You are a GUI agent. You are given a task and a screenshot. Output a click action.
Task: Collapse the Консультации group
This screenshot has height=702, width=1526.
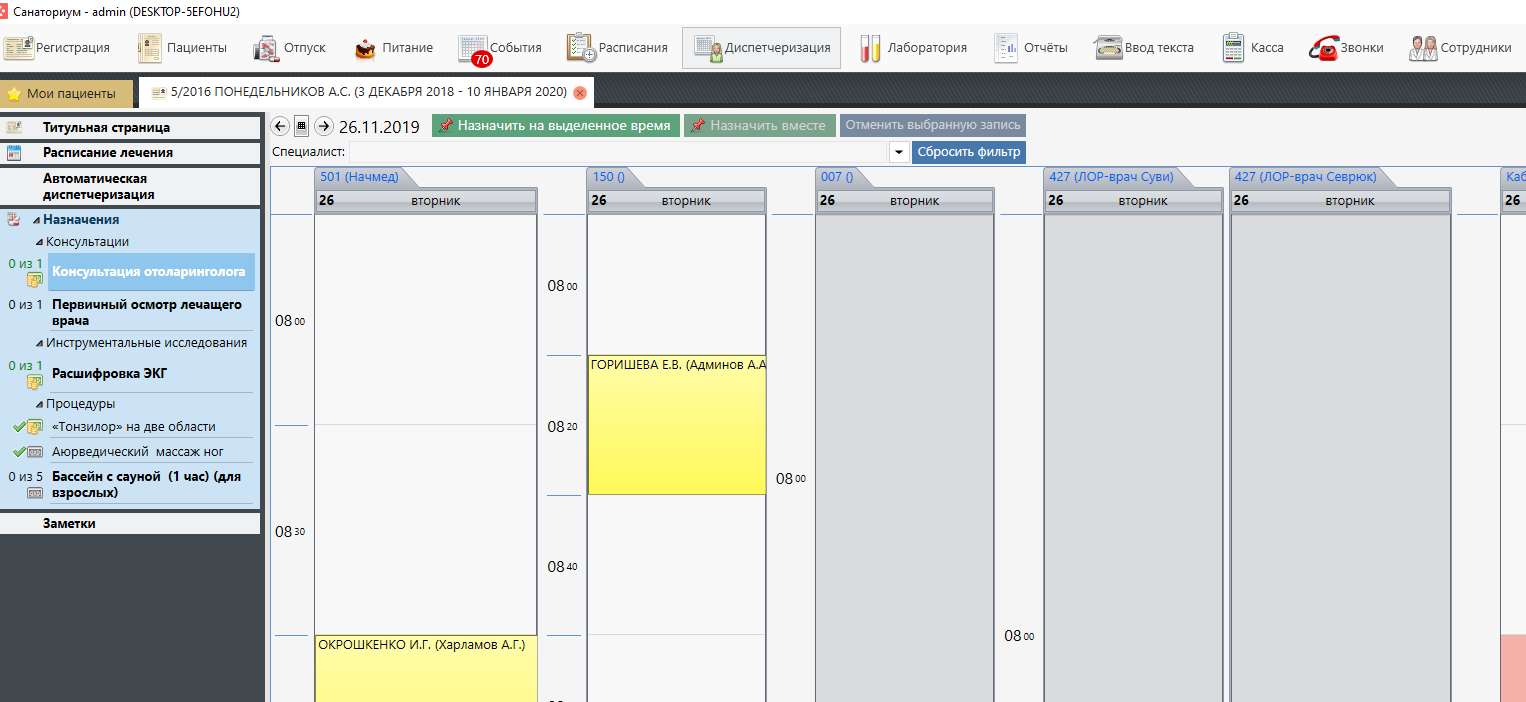pos(40,242)
